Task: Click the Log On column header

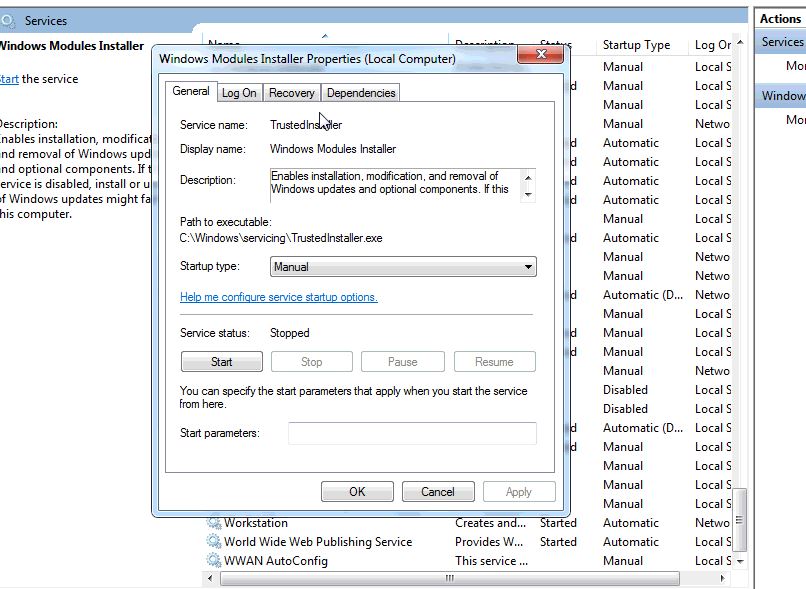Action: (712, 45)
